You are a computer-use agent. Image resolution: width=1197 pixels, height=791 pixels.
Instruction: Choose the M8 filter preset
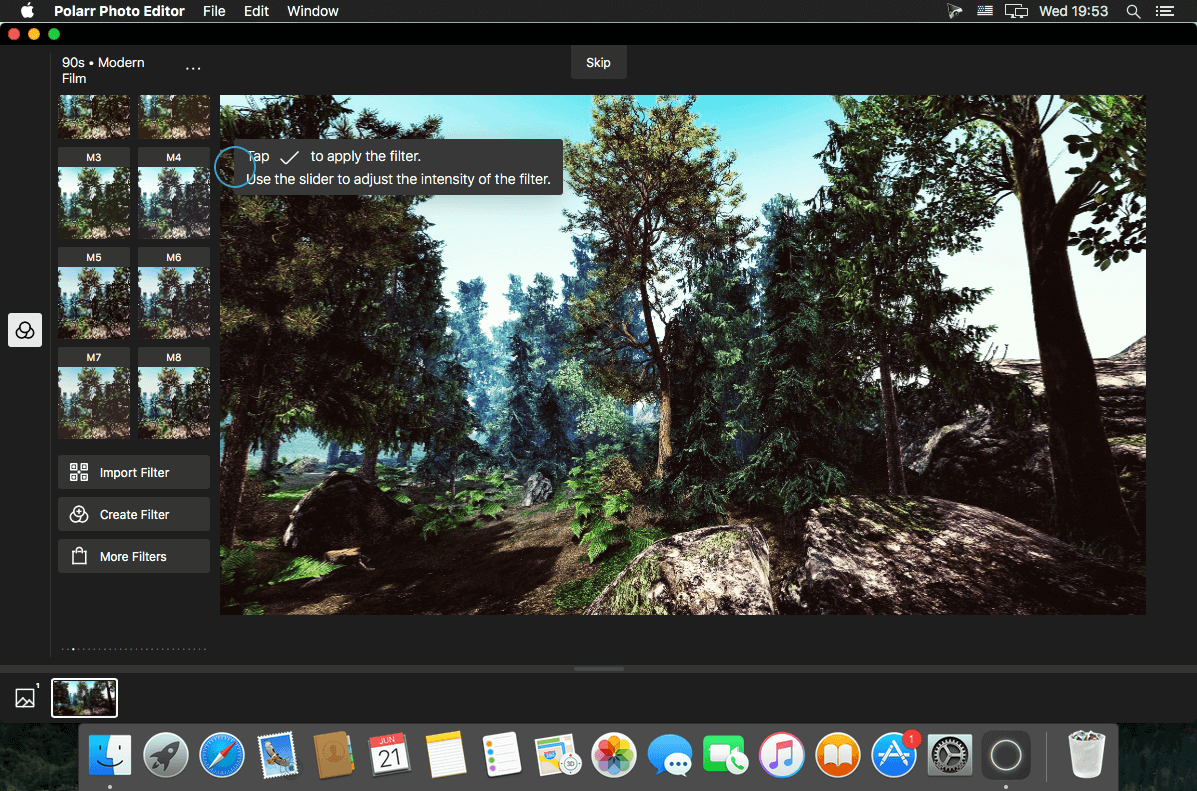tap(174, 394)
